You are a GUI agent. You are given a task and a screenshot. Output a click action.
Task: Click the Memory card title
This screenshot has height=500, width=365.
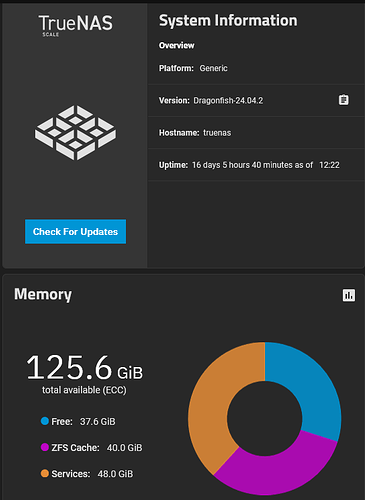click(43, 295)
